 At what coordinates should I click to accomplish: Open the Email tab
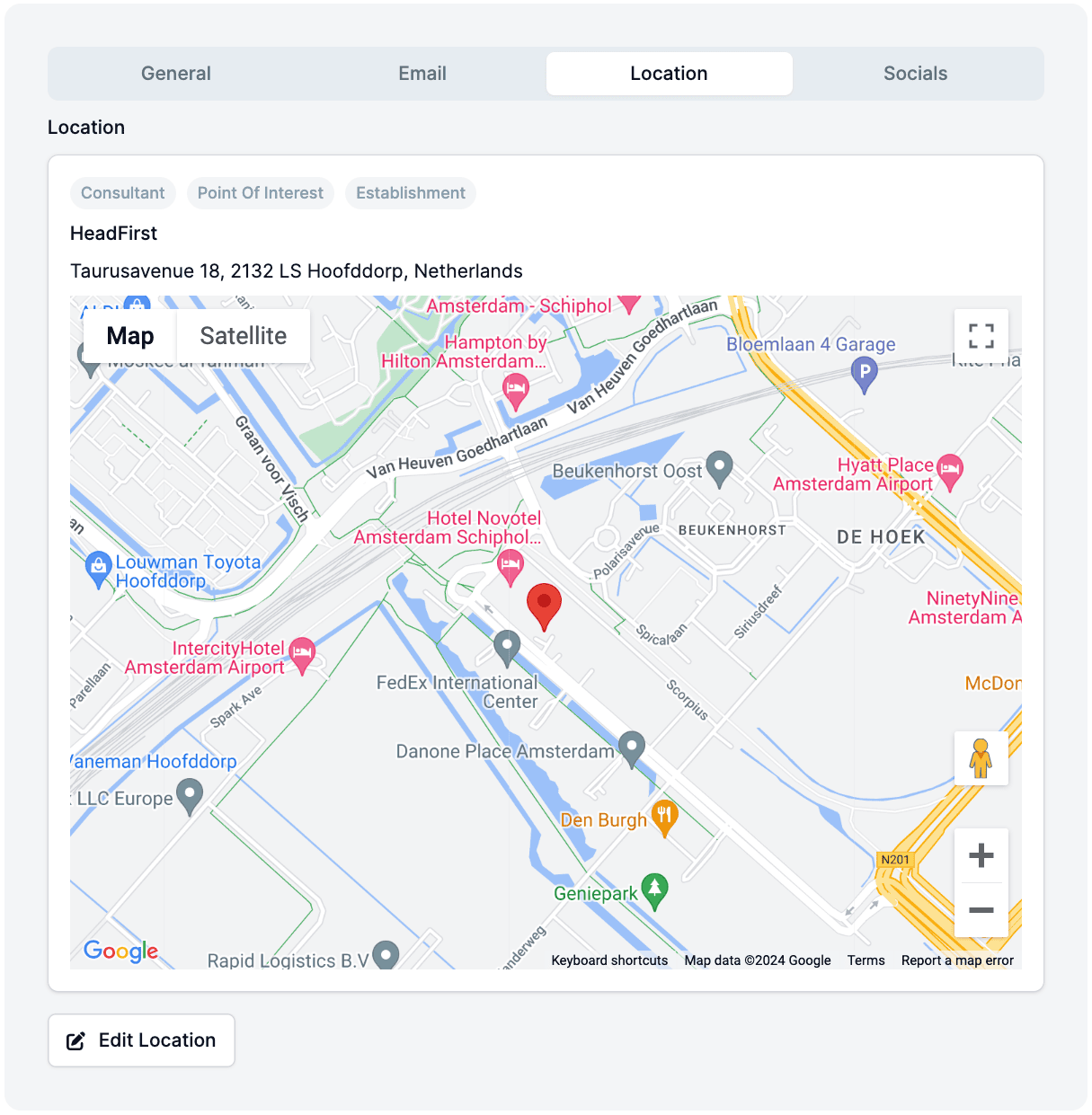[422, 74]
